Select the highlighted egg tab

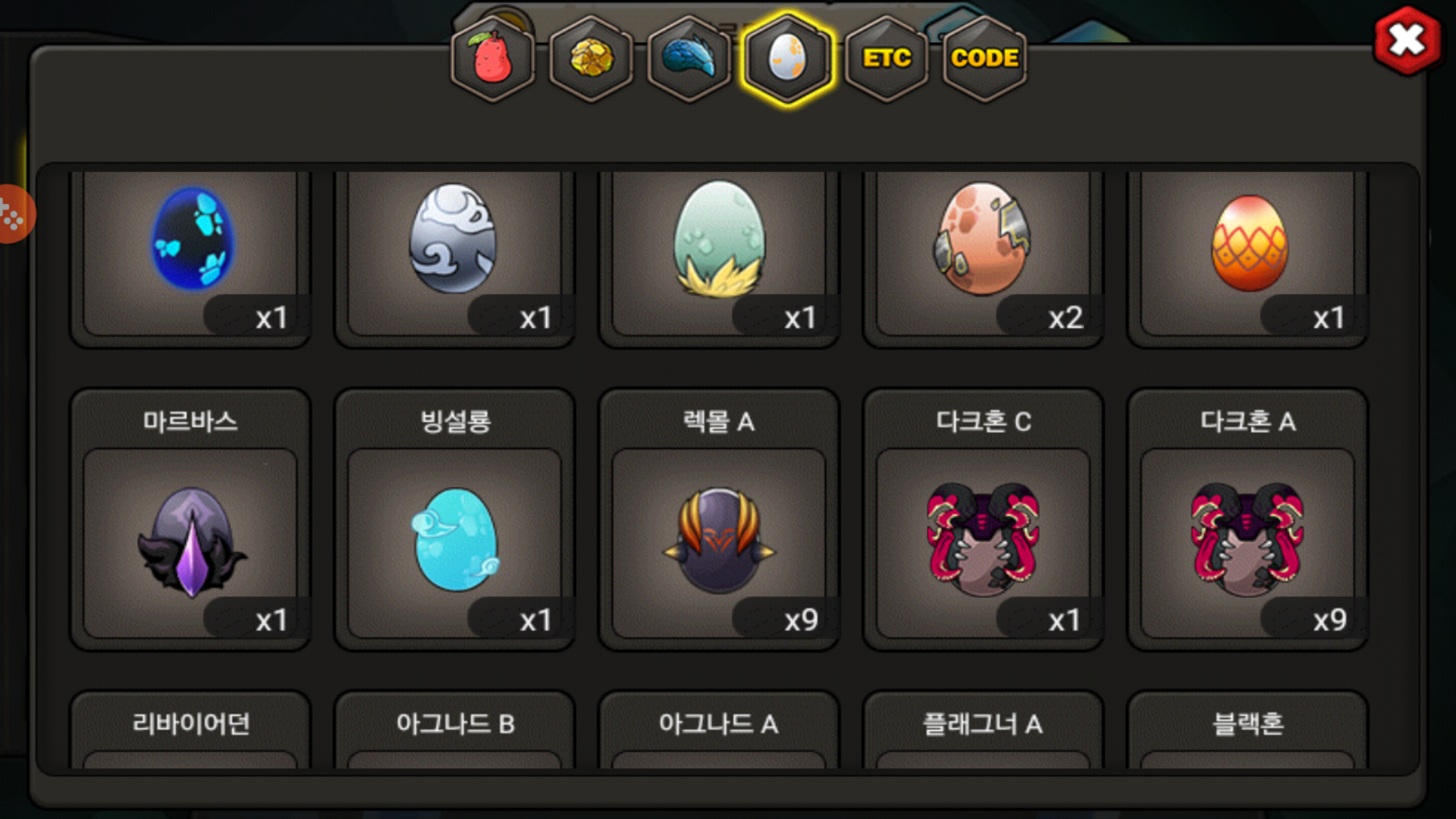point(788,58)
